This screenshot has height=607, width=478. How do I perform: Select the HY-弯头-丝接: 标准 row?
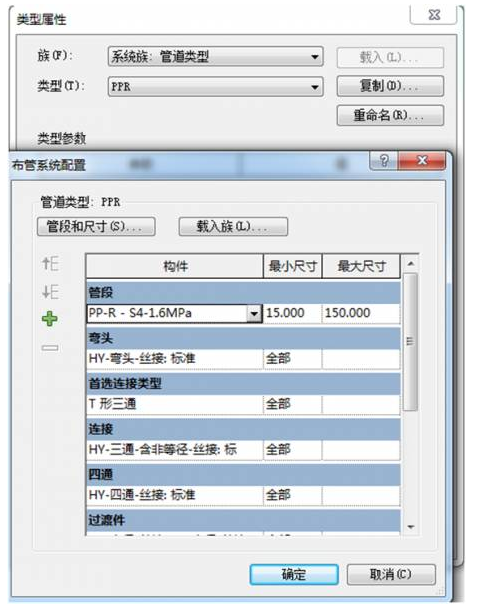point(175,359)
